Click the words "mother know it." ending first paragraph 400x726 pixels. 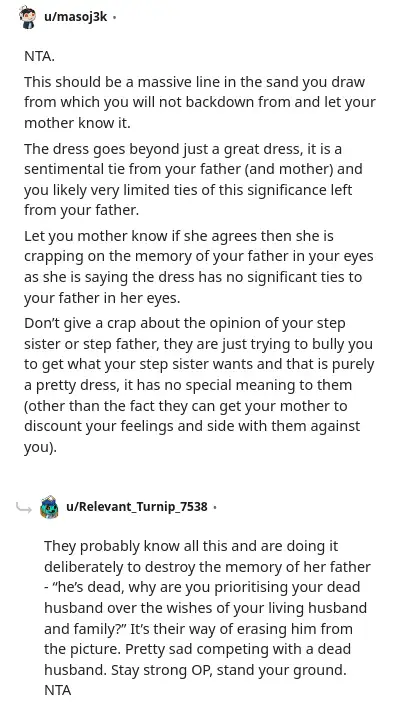tap(77, 123)
